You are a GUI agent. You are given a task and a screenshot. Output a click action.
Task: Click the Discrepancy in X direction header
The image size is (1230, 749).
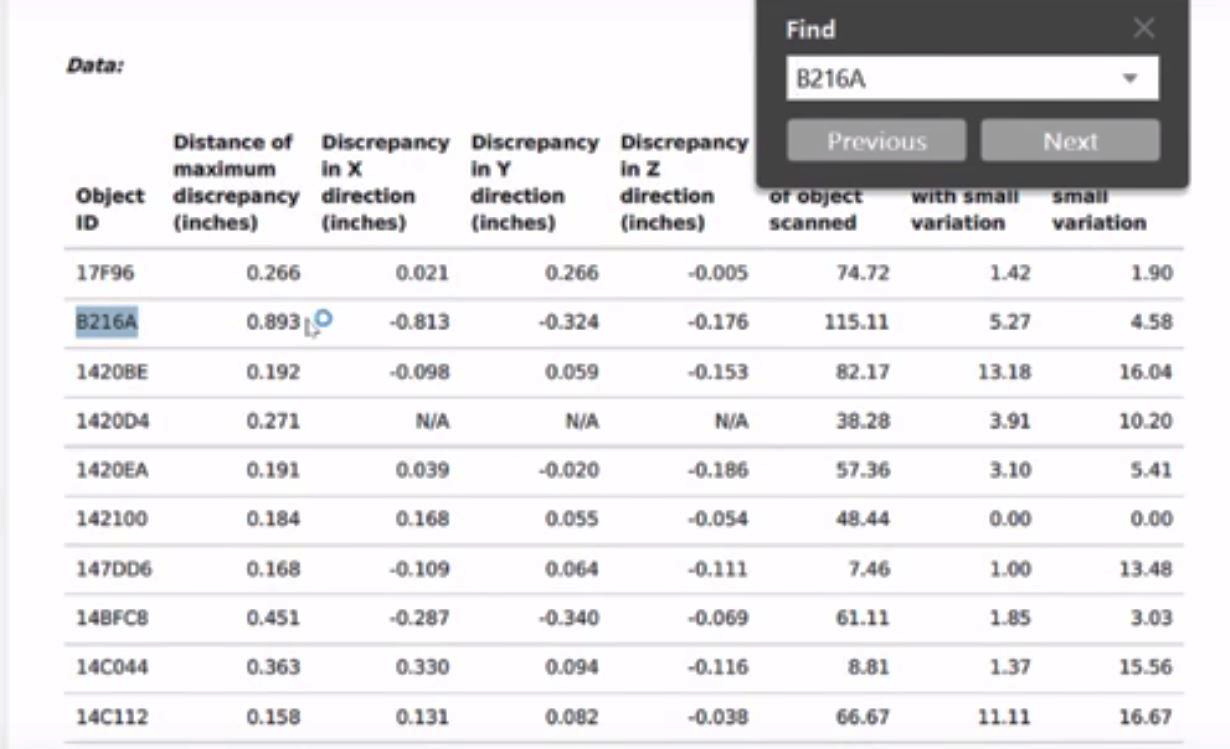point(384,182)
